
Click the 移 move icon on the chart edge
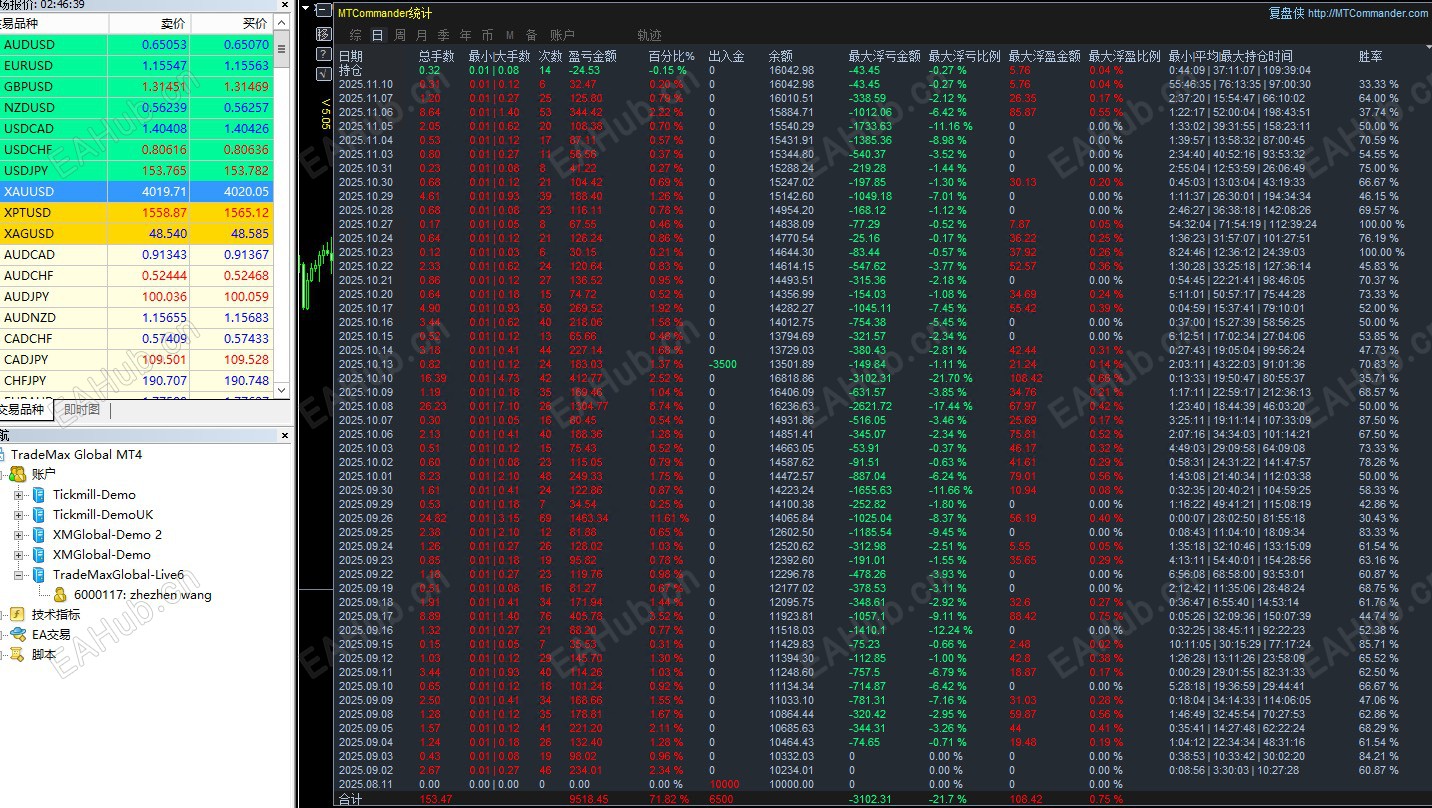tap(323, 33)
